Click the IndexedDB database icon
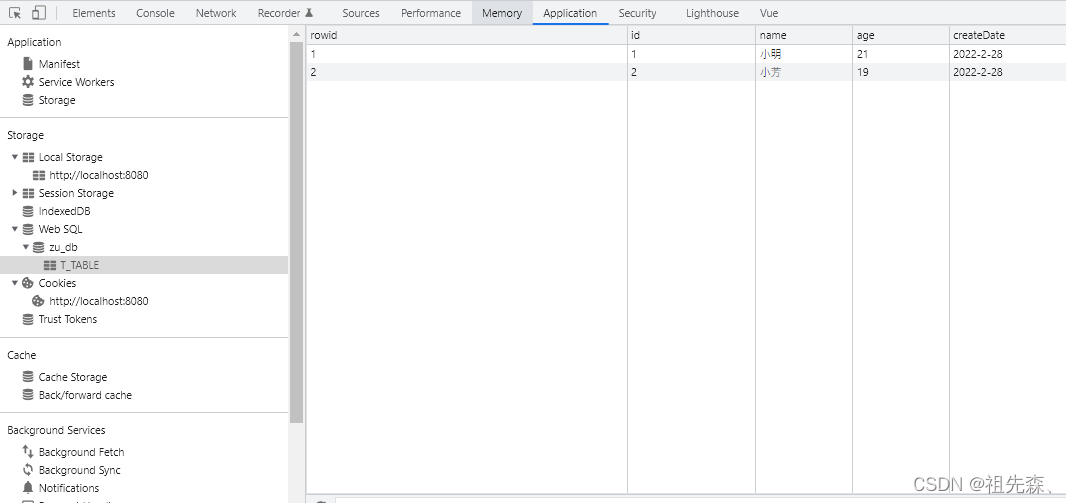Image resolution: width=1066 pixels, height=503 pixels. click(28, 211)
